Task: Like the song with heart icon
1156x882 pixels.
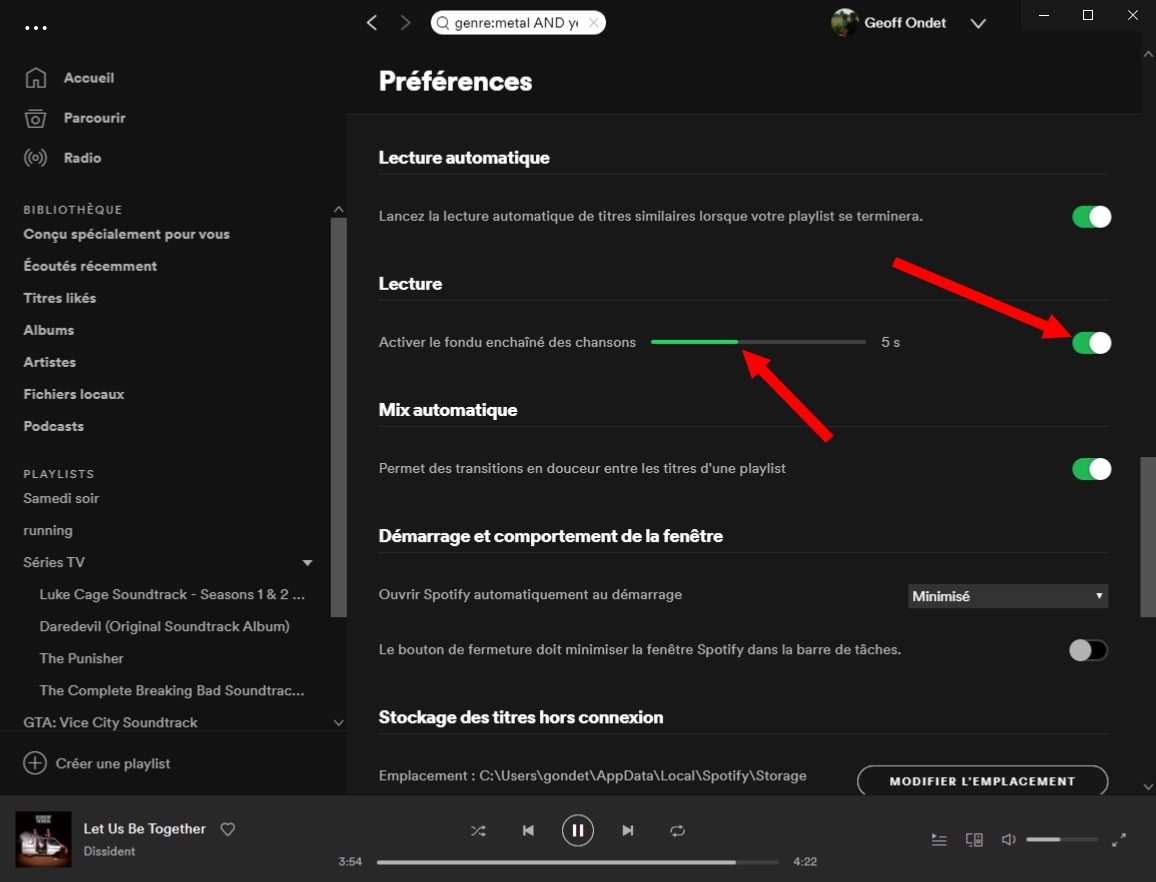Action: click(228, 830)
